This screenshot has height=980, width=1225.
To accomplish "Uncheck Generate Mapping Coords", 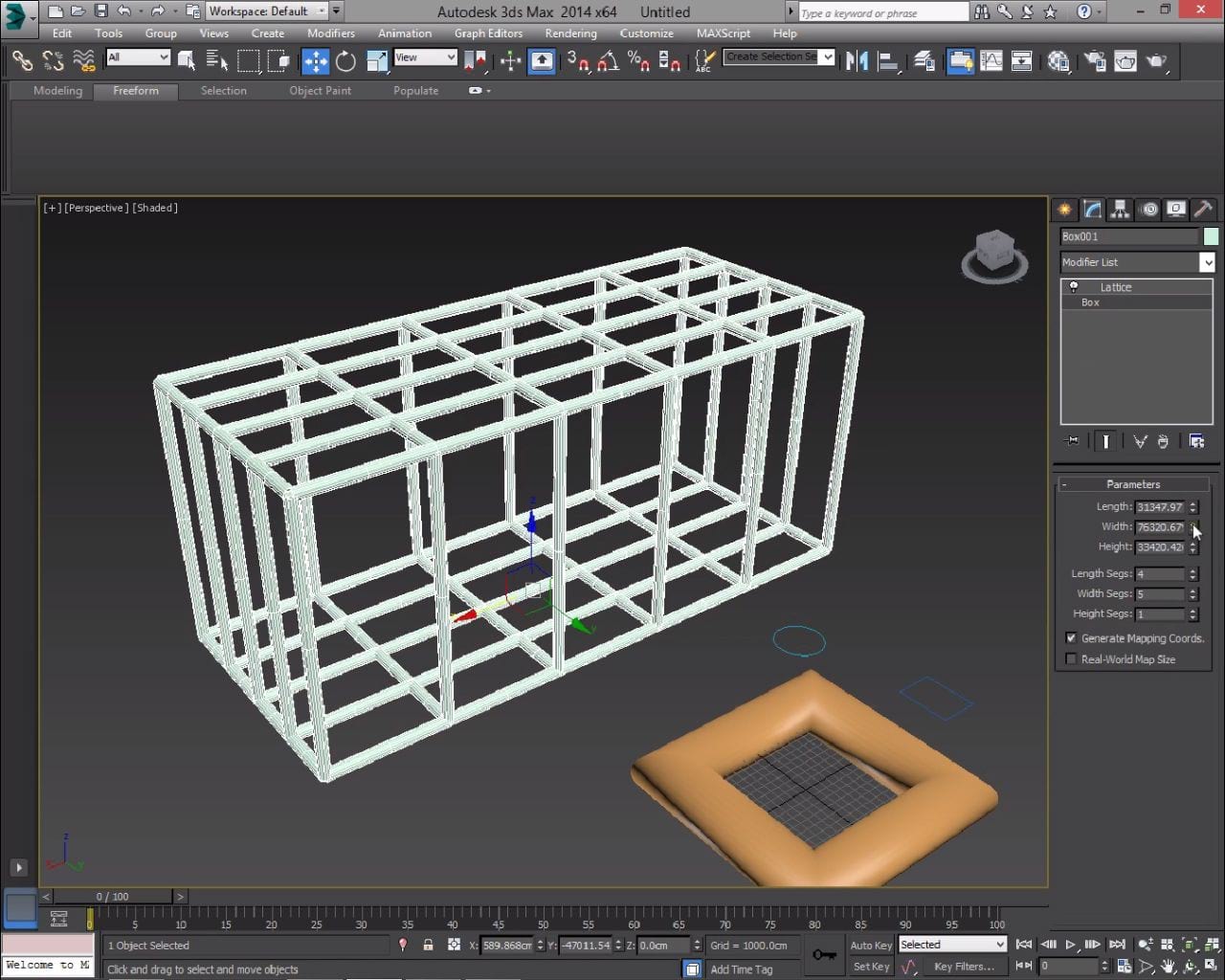I will 1071,637.
